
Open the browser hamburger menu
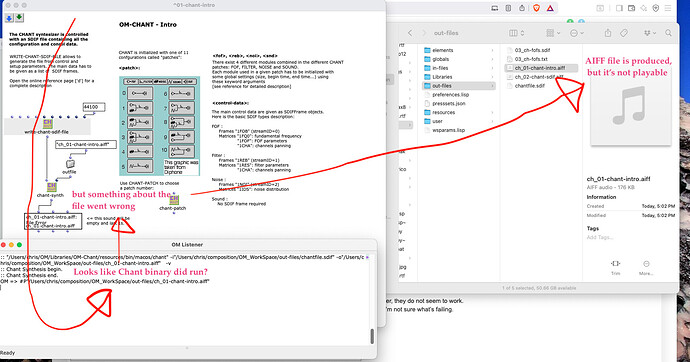(x=668, y=8)
